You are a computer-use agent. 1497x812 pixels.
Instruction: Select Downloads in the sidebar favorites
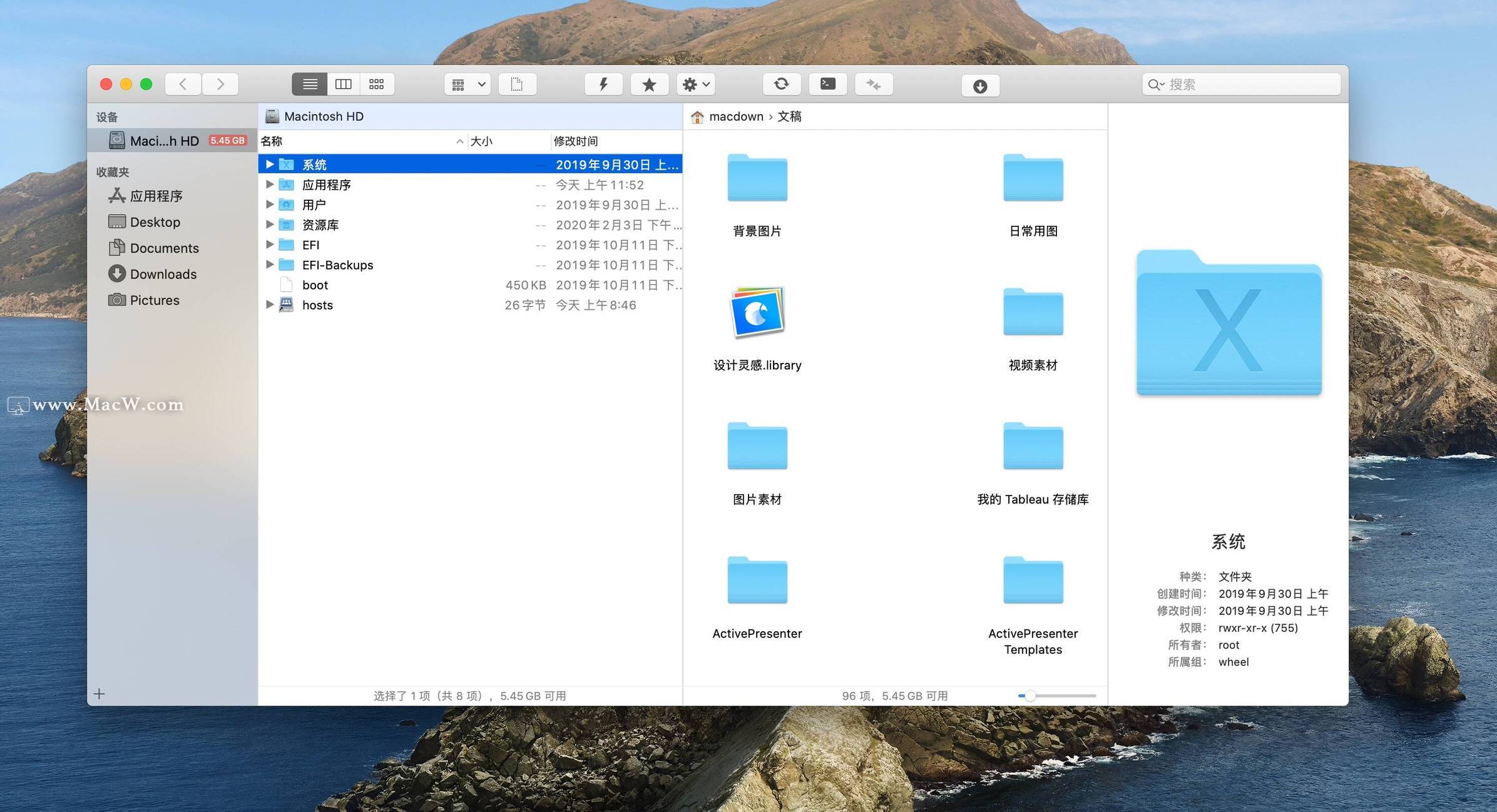click(163, 274)
